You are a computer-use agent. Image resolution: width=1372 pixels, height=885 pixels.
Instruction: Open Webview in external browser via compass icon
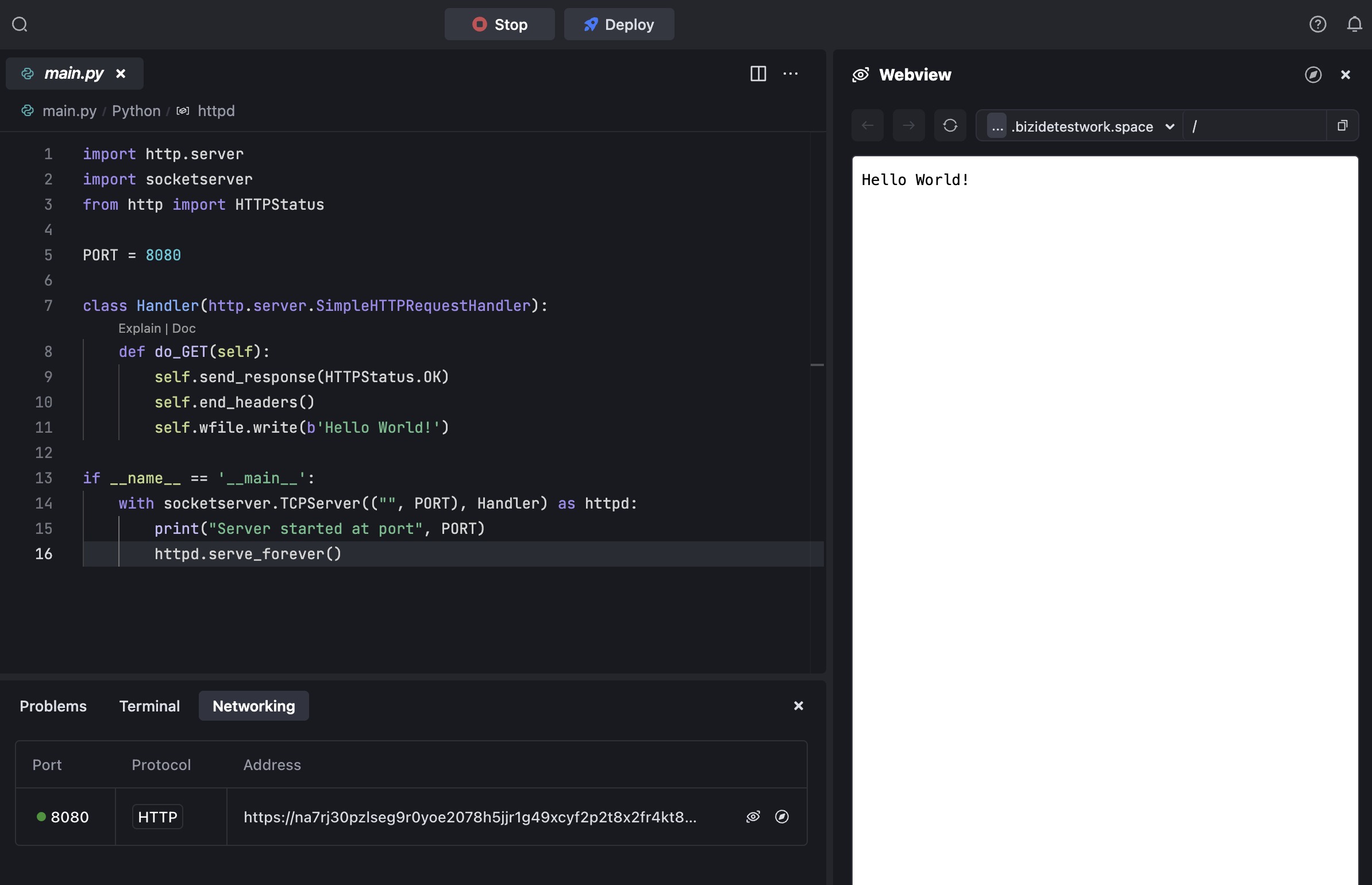coord(1313,75)
